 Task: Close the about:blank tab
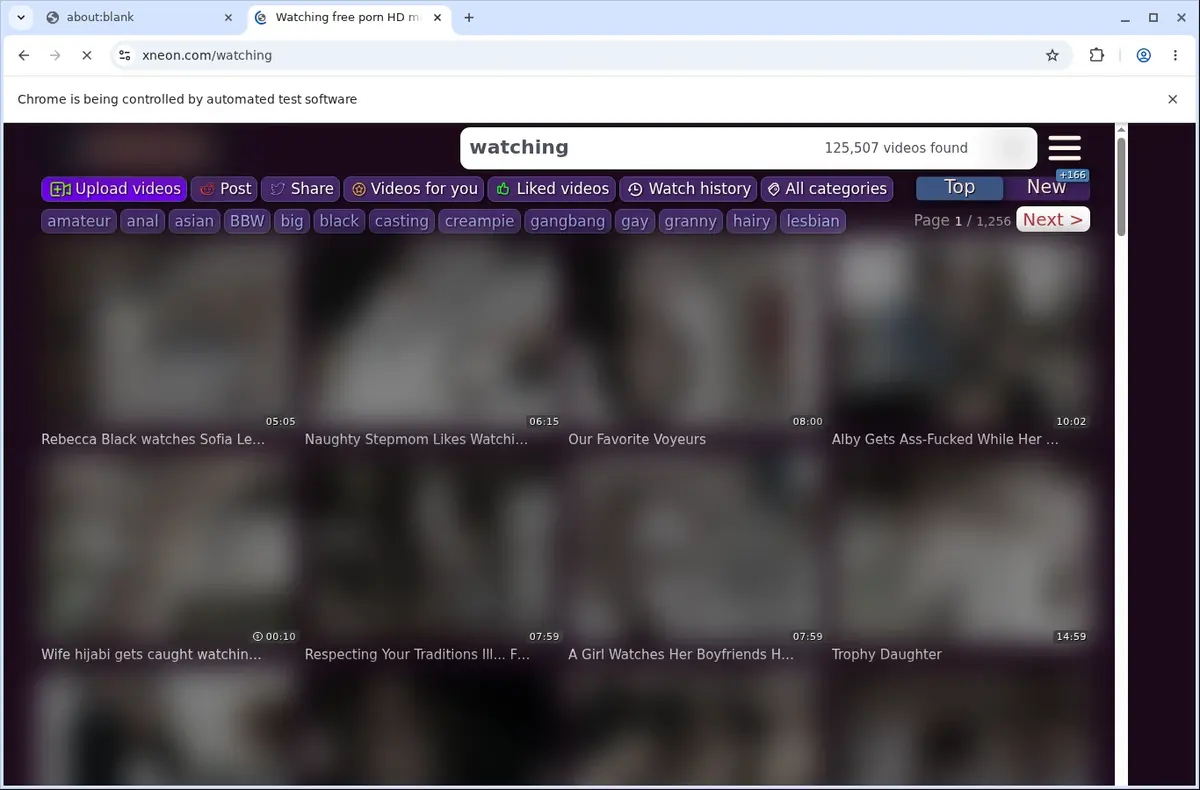pos(228,17)
